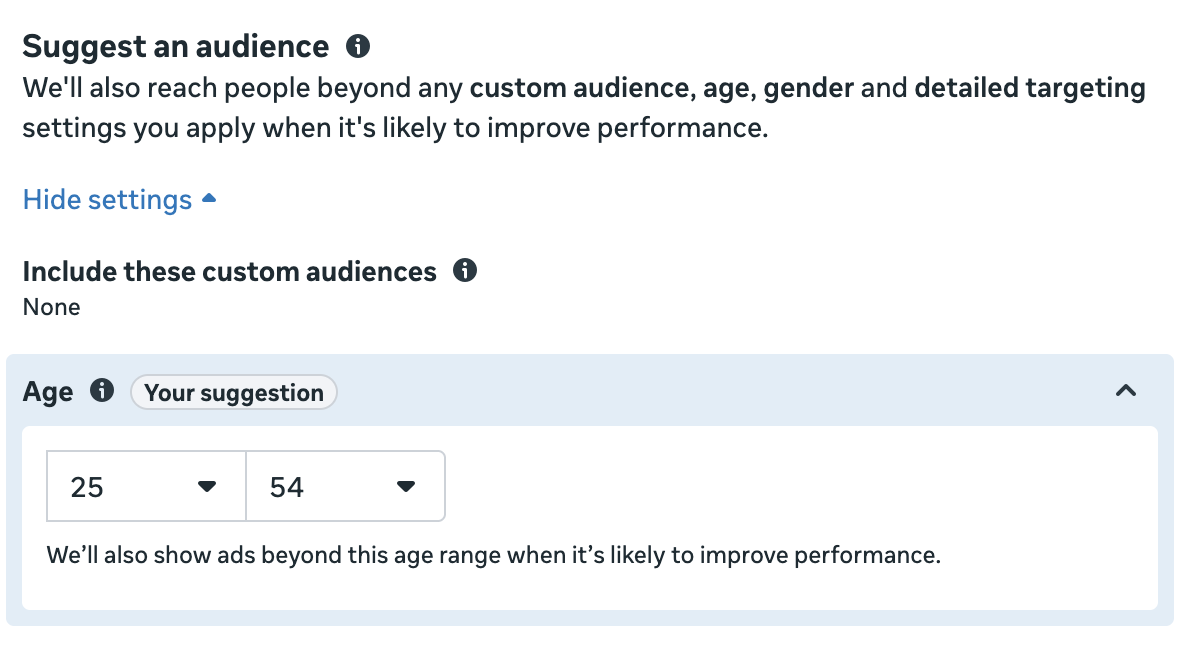The width and height of the screenshot is (1188, 648).
Task: Open the maximum age dropdown showing 54
Action: point(345,487)
